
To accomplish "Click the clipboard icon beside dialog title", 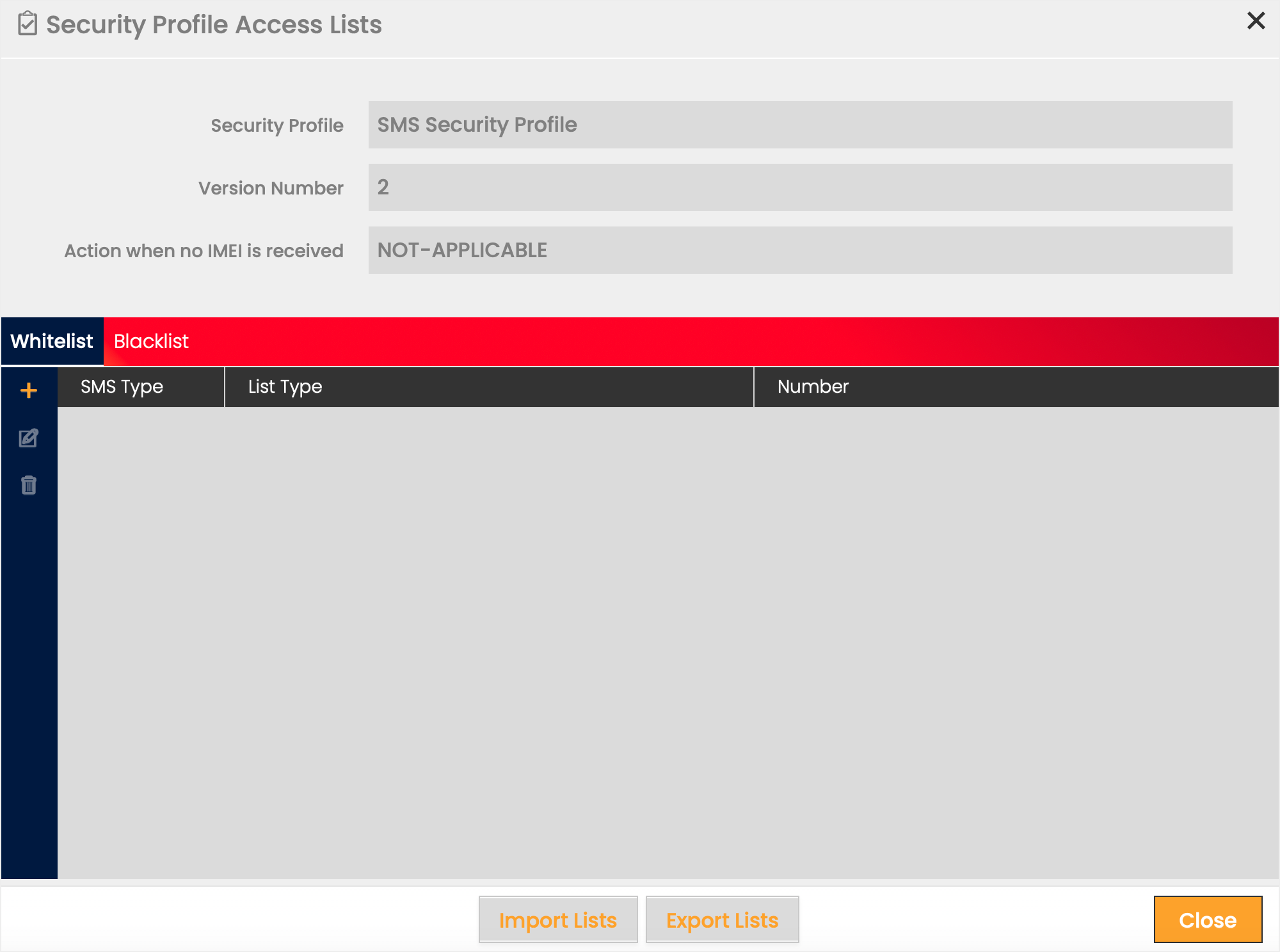I will (27, 24).
